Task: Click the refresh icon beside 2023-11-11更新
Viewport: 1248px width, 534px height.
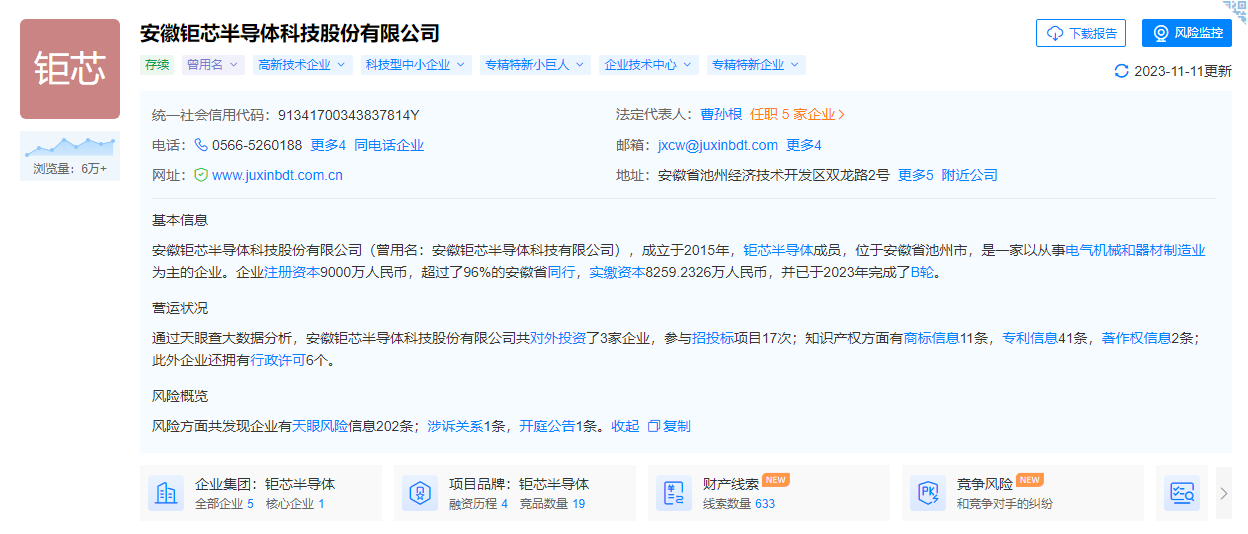Action: click(1121, 71)
